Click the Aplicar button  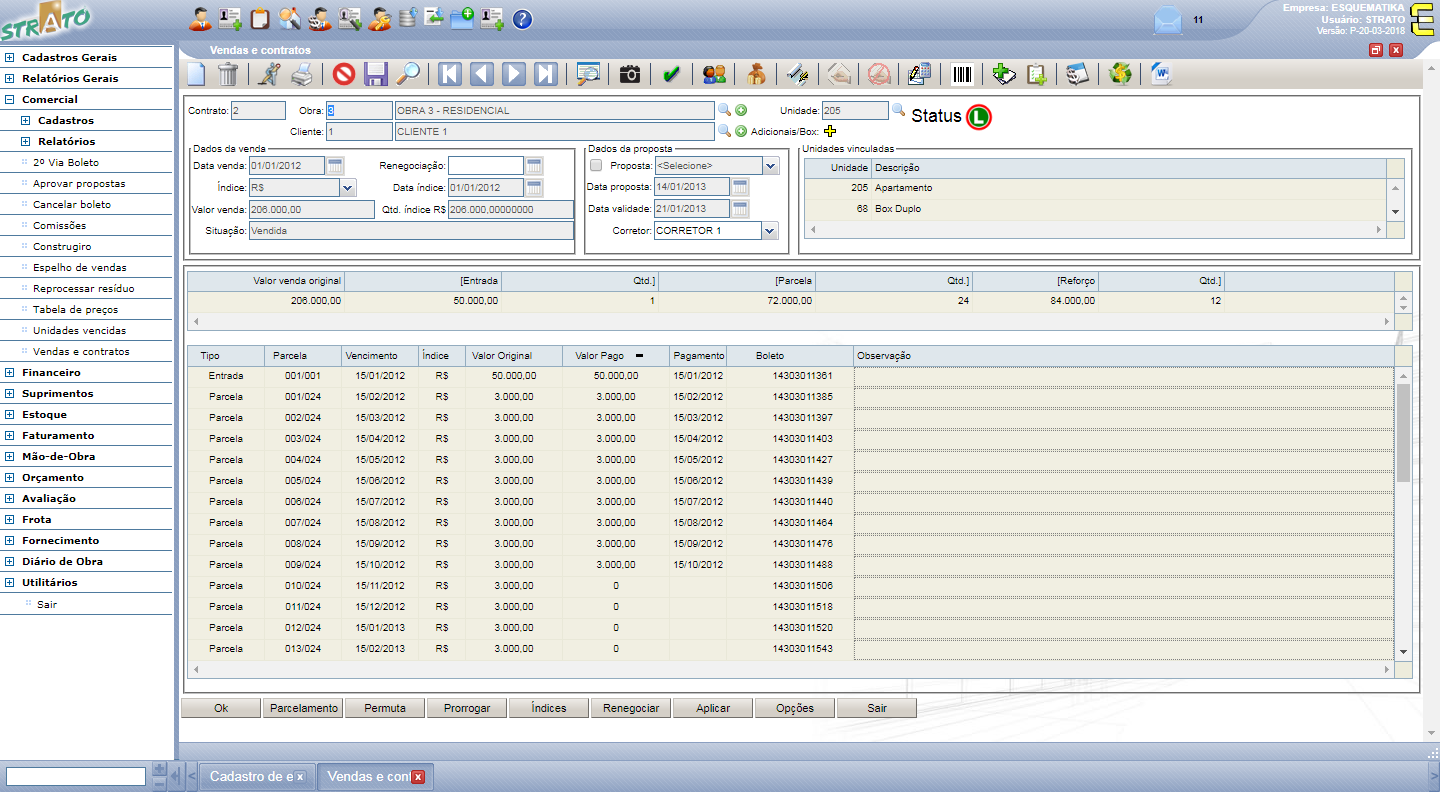pyautogui.click(x=713, y=708)
